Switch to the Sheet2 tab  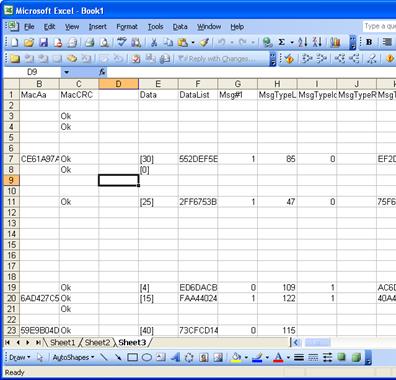pyautogui.click(x=97, y=342)
